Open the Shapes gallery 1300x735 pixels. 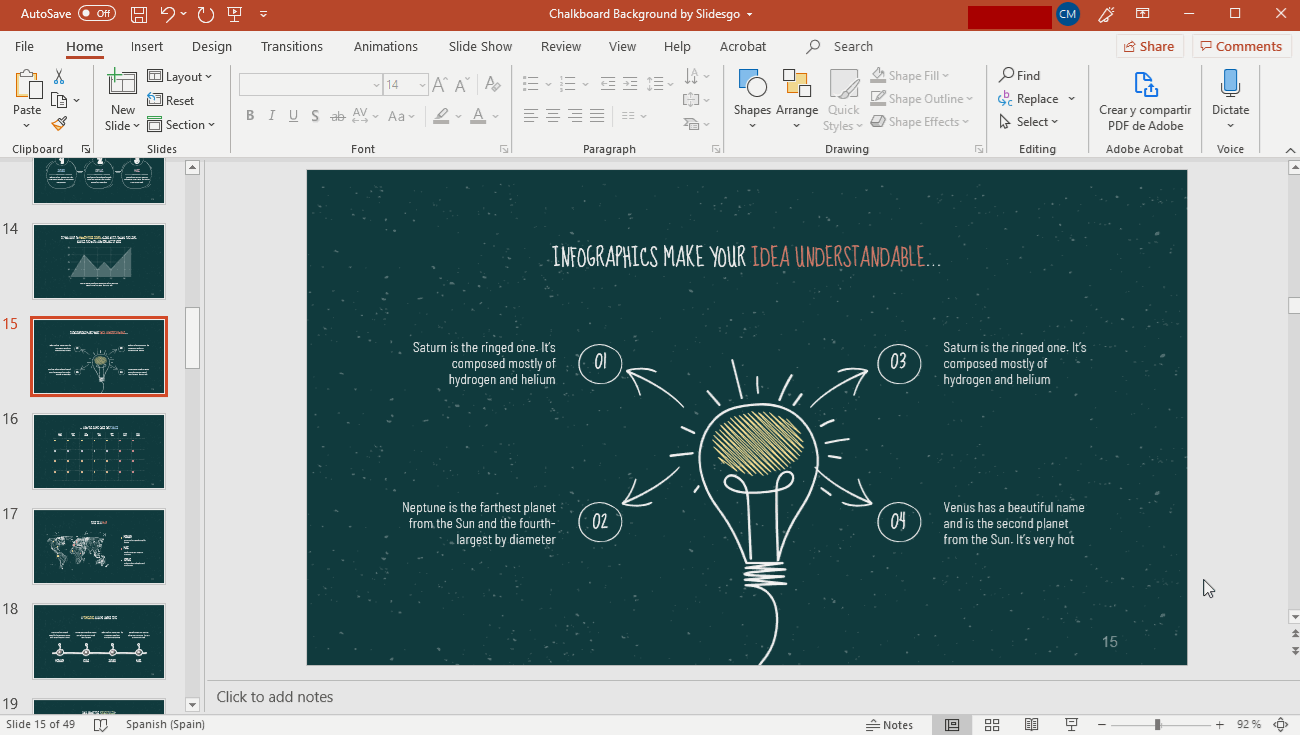click(x=751, y=98)
